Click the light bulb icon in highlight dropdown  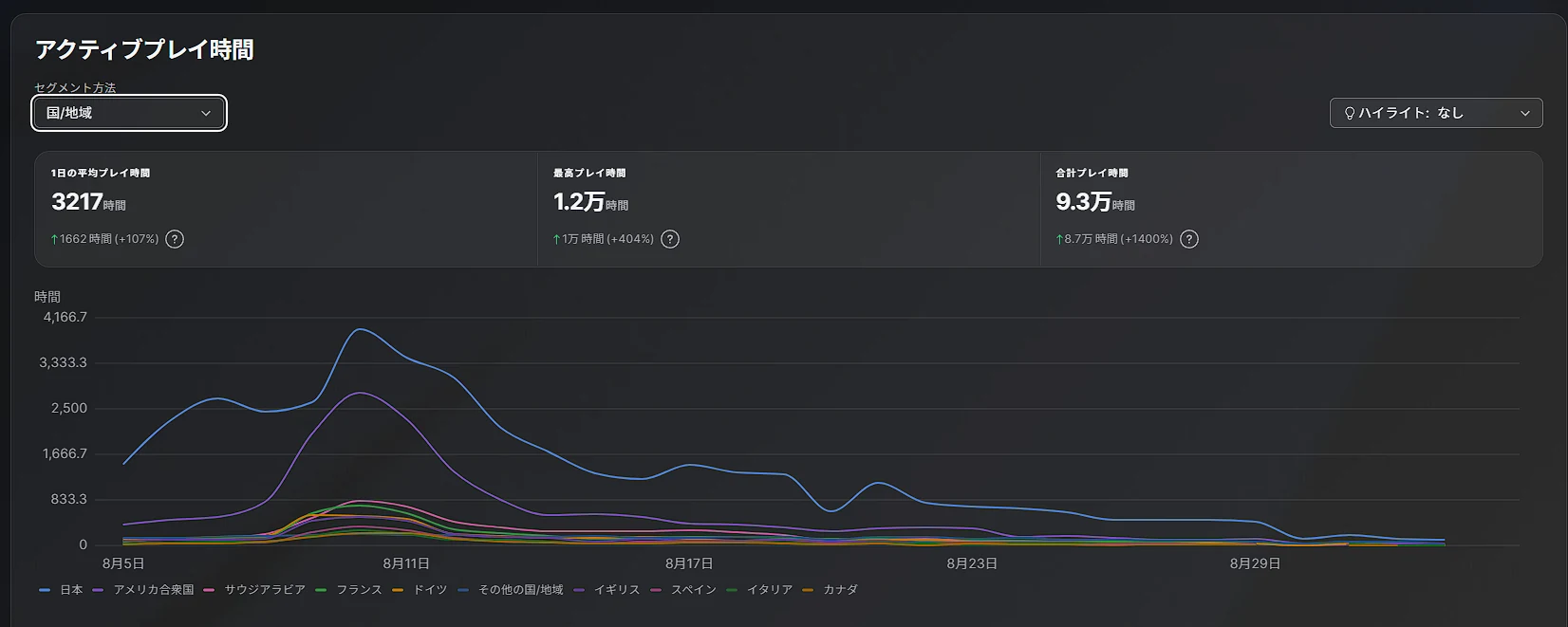(x=1350, y=113)
